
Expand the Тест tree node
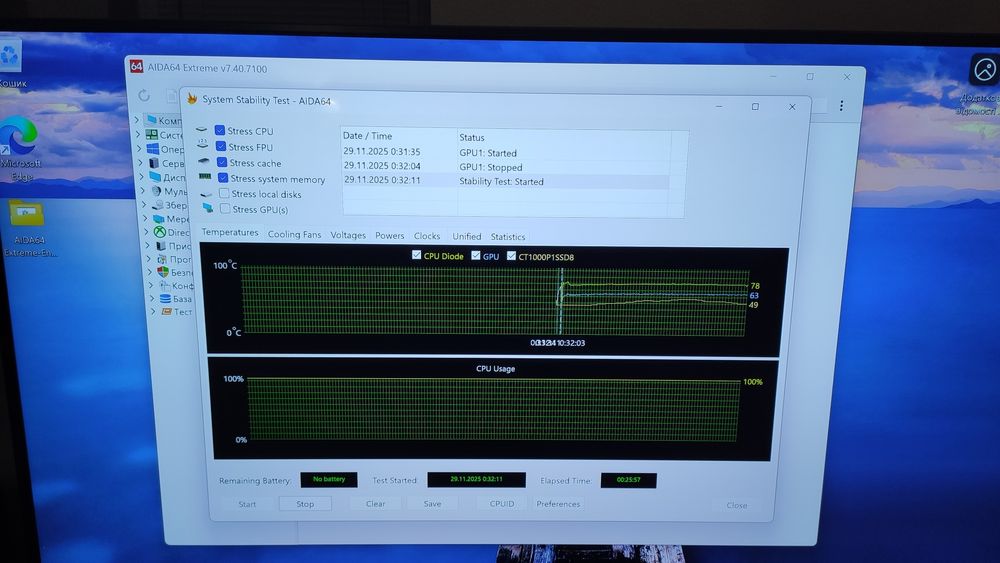coord(154,311)
